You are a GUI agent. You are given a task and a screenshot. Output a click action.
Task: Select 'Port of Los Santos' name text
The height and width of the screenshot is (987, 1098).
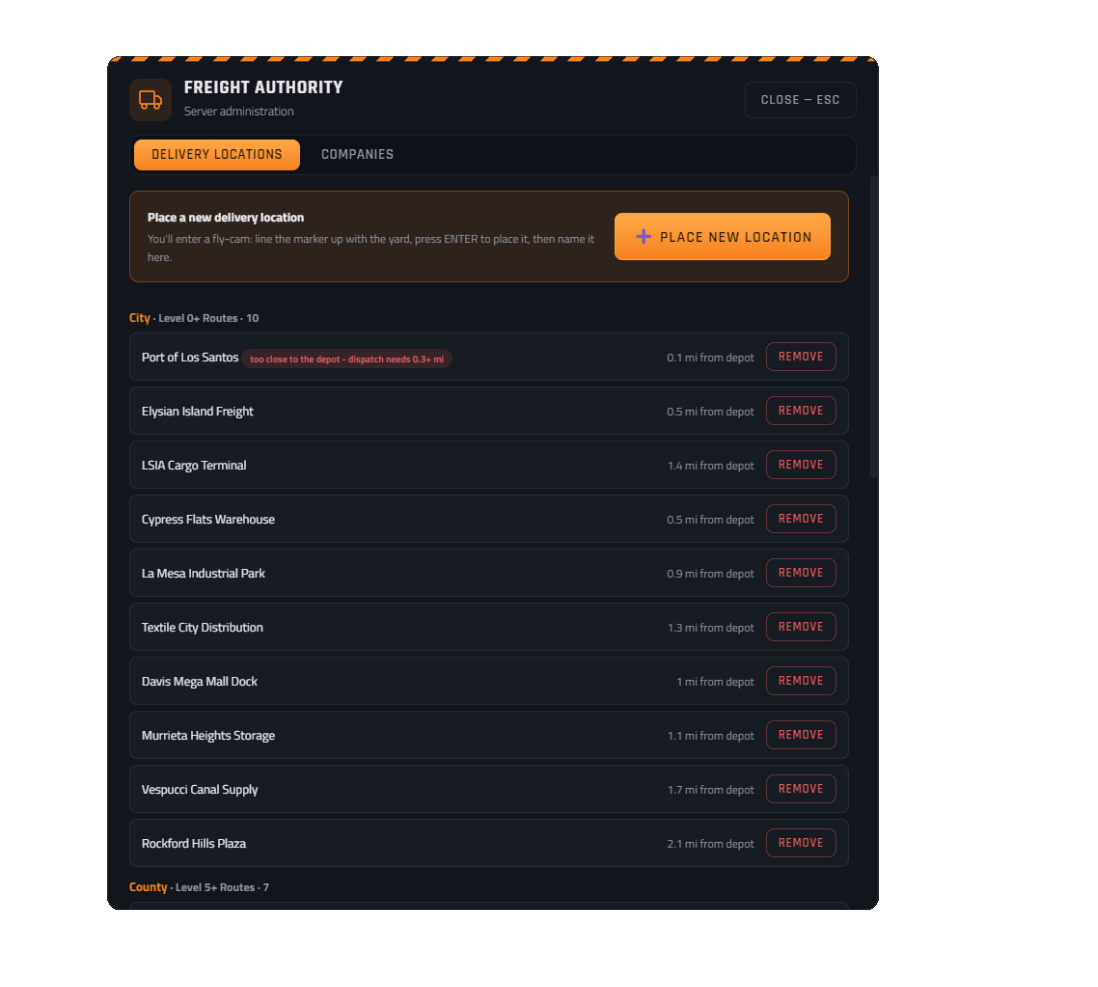[x=190, y=357]
